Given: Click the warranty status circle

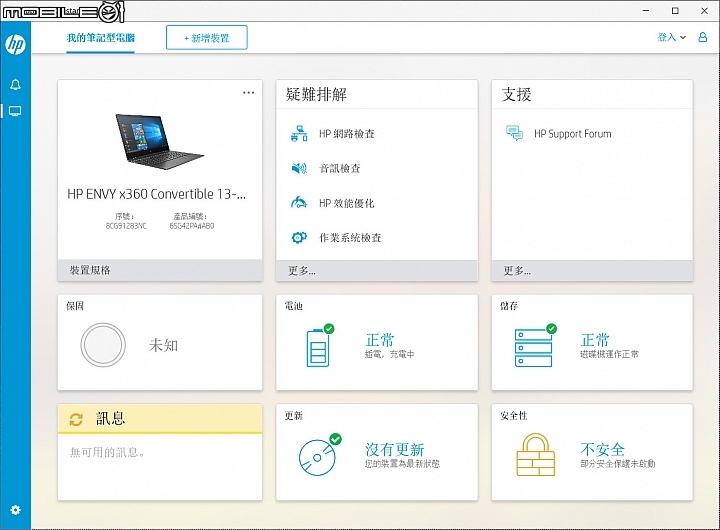Looking at the screenshot, I should tap(103, 345).
